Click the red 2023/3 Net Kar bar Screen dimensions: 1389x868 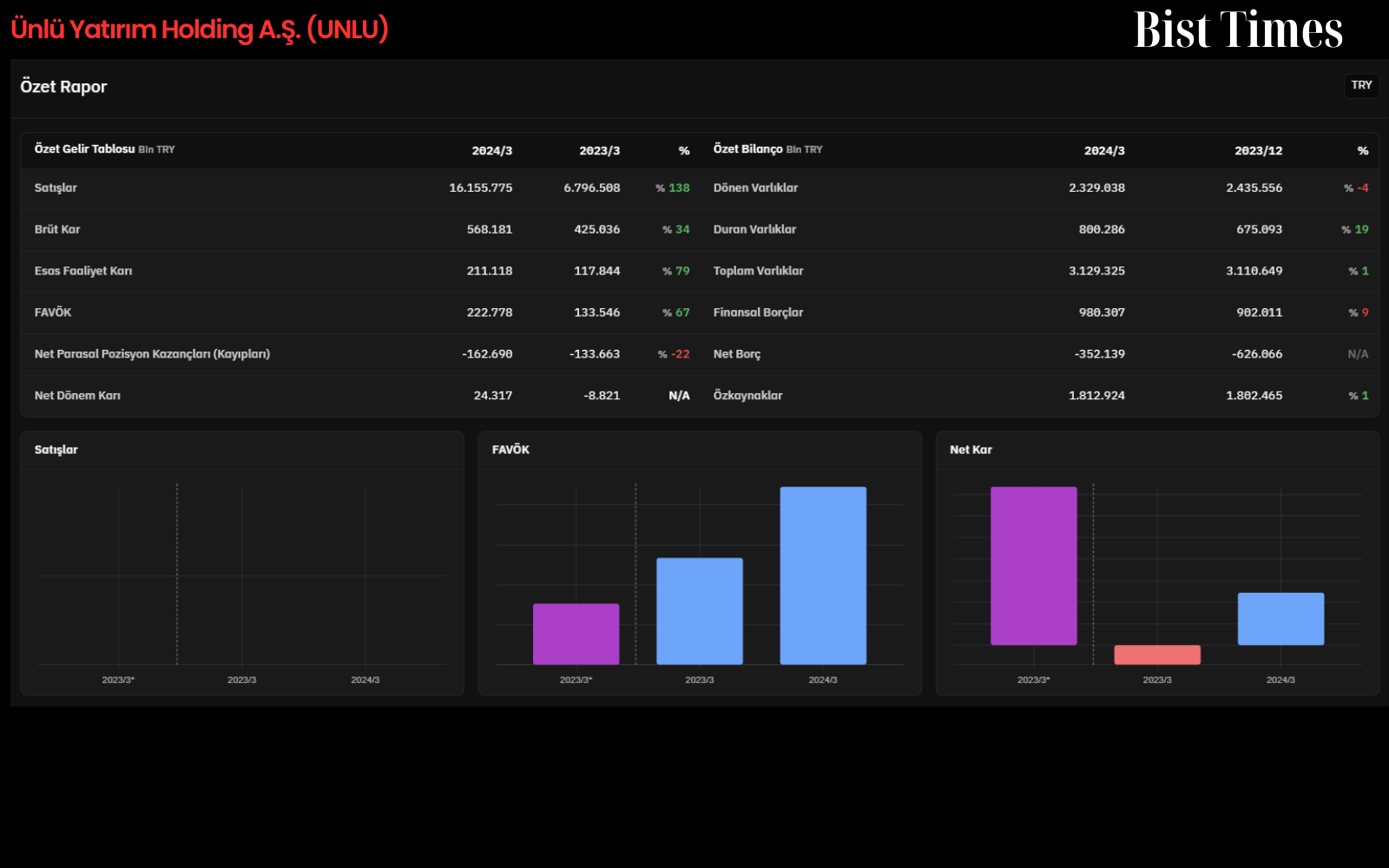pos(1157,654)
